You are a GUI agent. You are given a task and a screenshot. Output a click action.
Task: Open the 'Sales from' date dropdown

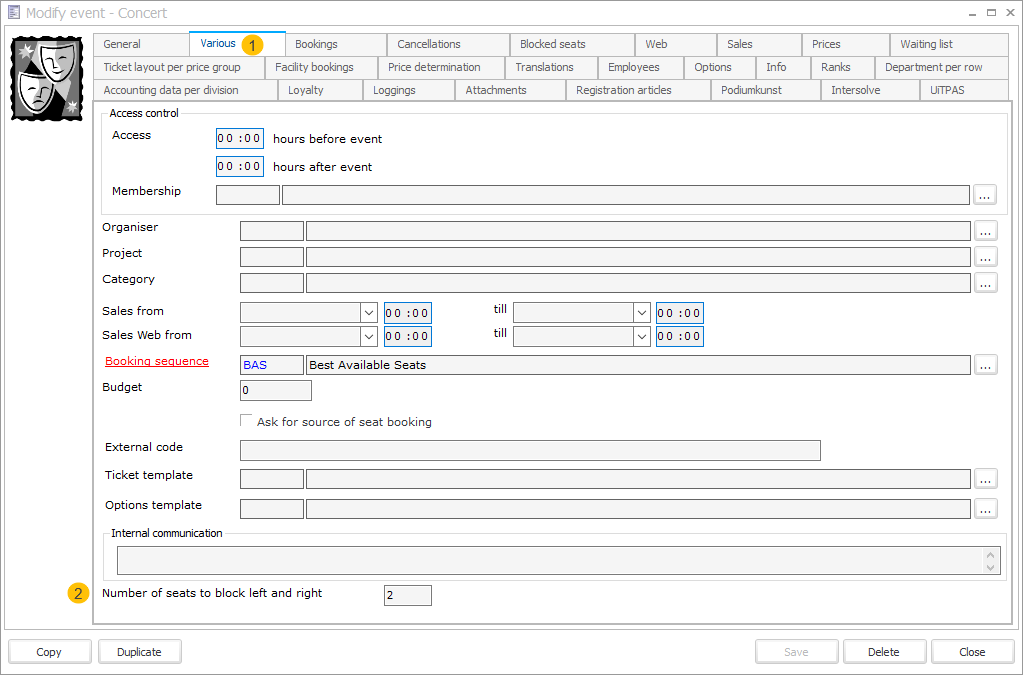[369, 311]
